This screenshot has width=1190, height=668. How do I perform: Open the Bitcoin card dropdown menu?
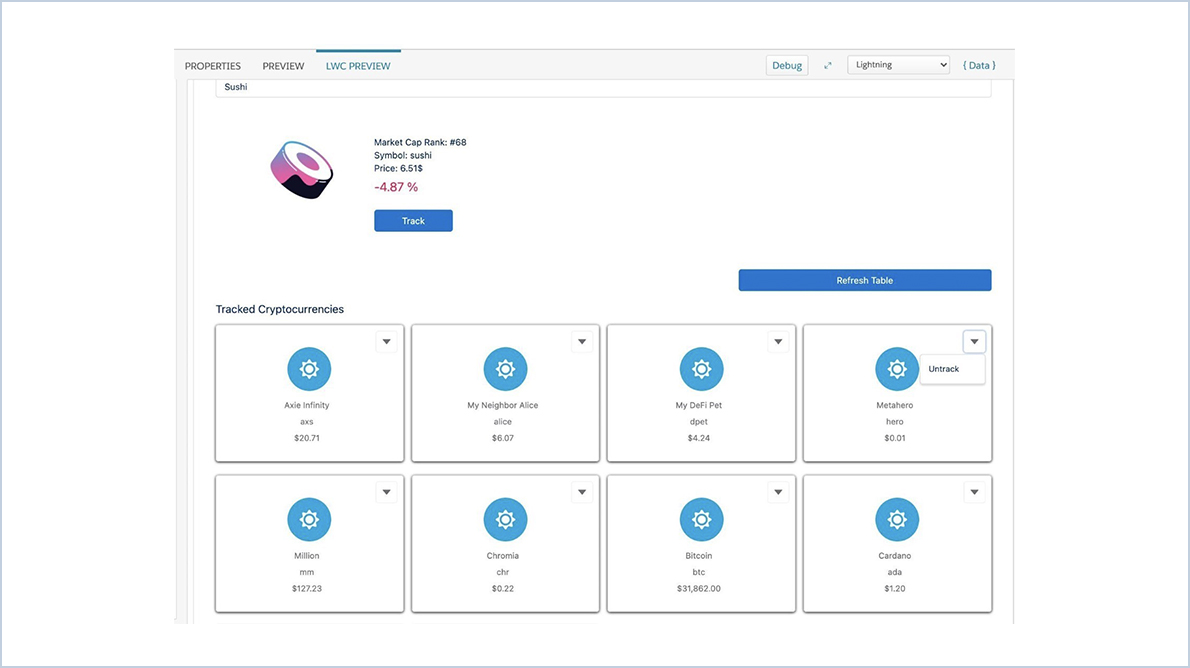pos(778,491)
